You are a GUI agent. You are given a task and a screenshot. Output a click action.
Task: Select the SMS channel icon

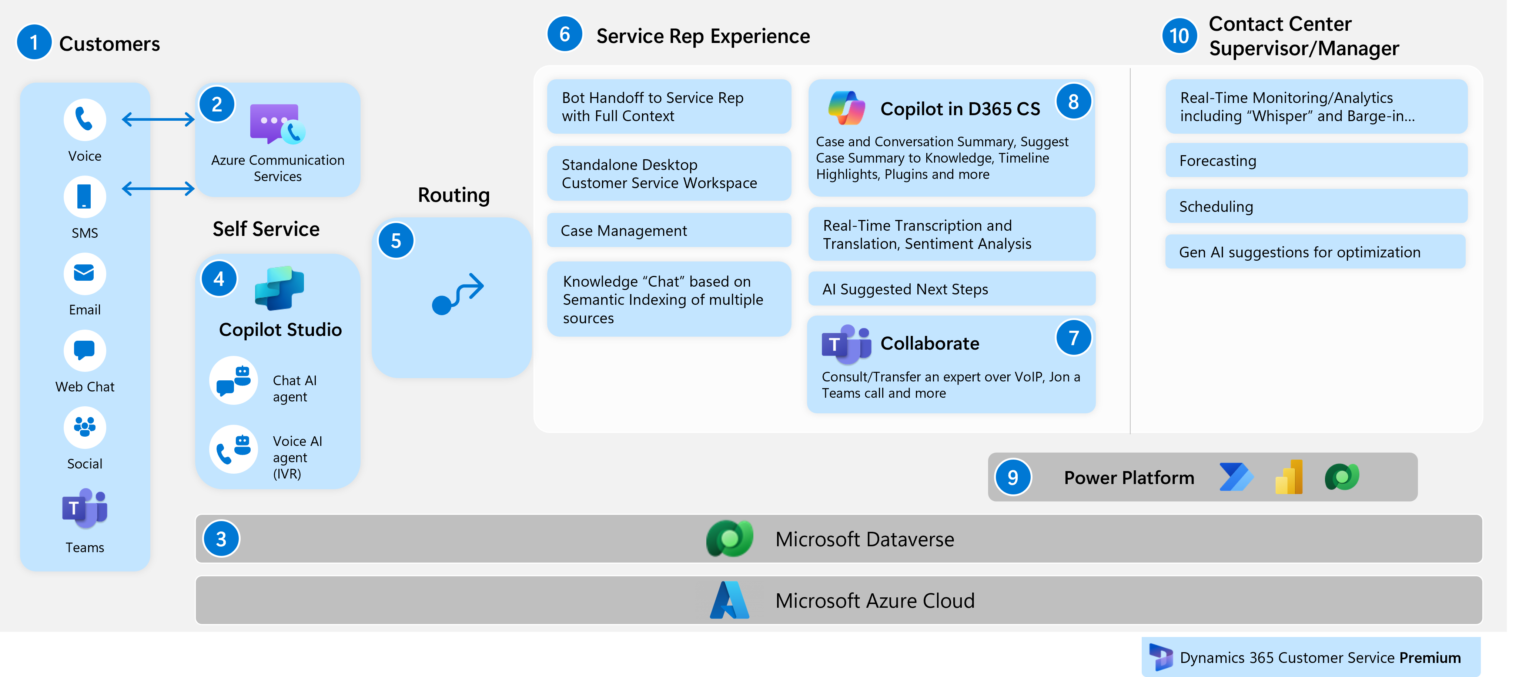[84, 196]
